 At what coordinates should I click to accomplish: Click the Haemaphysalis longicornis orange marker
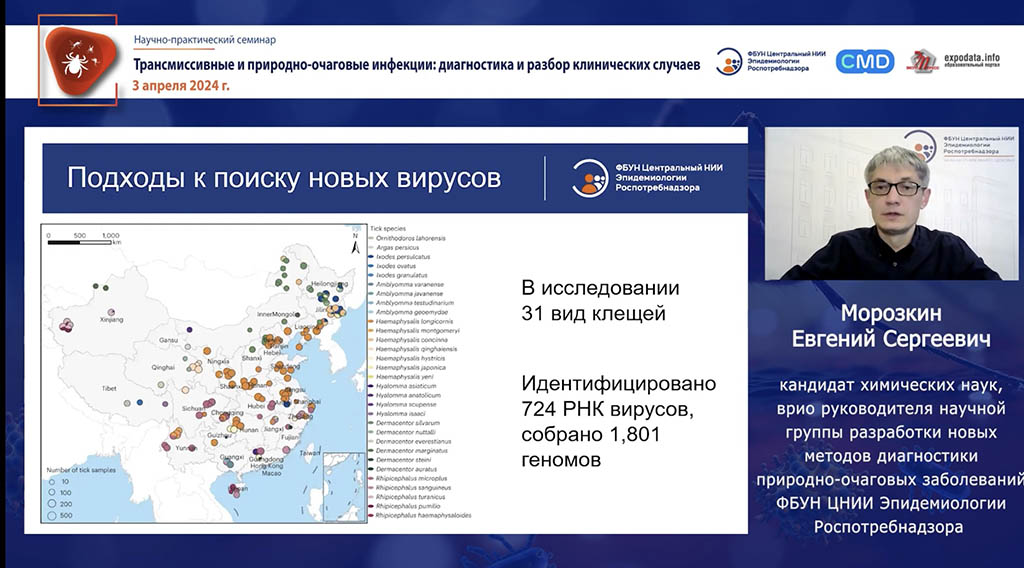point(372,322)
